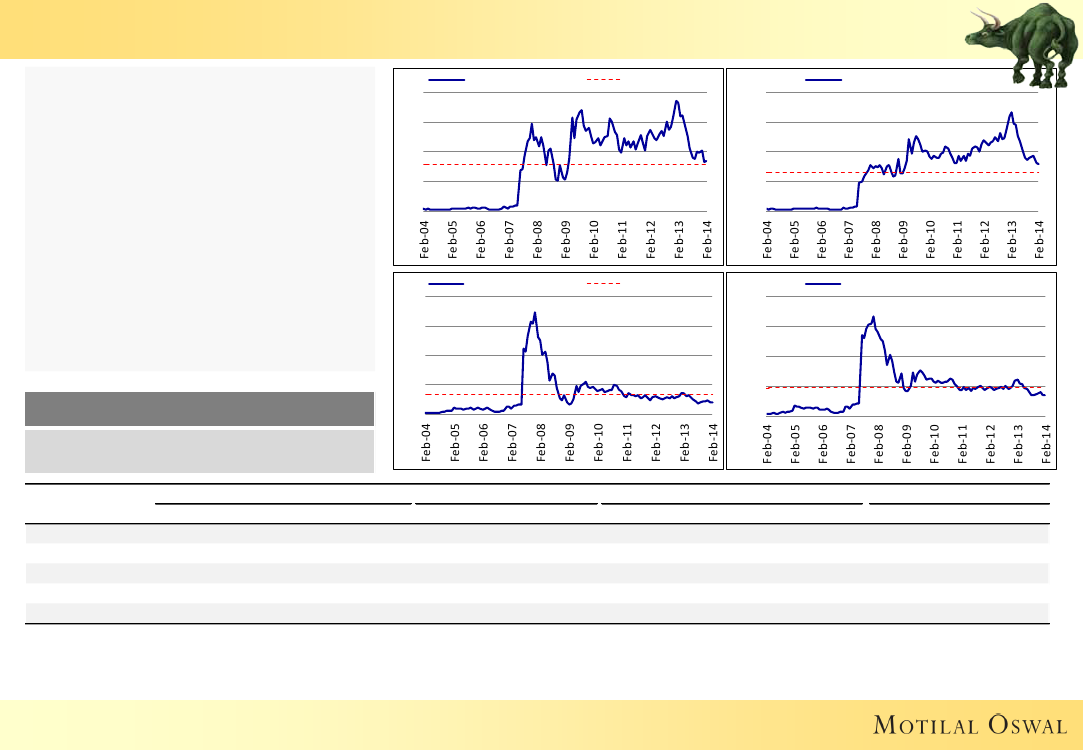Click solid blue legend marker in top-right chart
Viewport: 1083px width, 750px height.
pos(824,79)
